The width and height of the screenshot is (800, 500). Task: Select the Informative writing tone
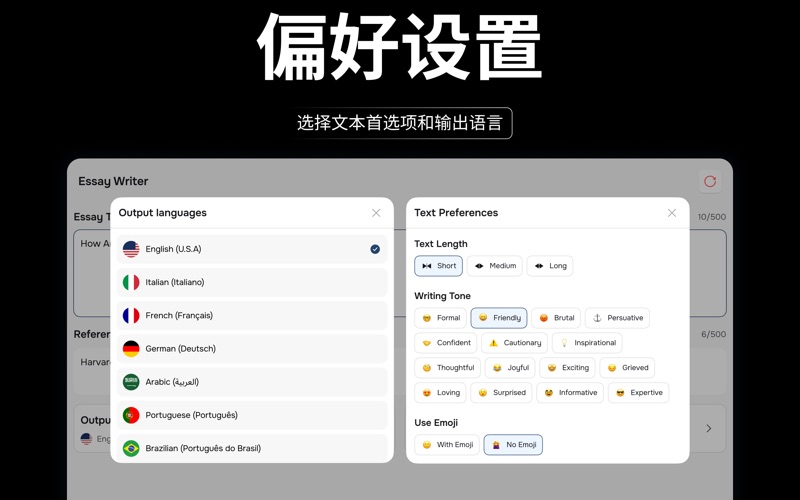570,393
